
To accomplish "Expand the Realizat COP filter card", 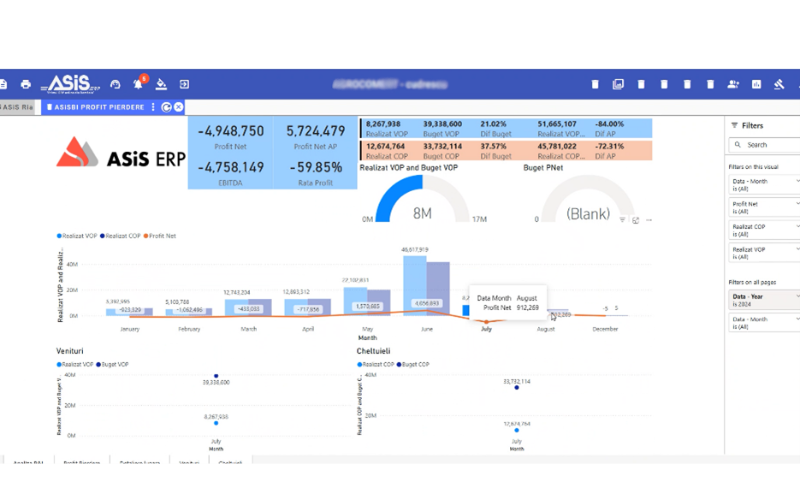I will (795, 227).
